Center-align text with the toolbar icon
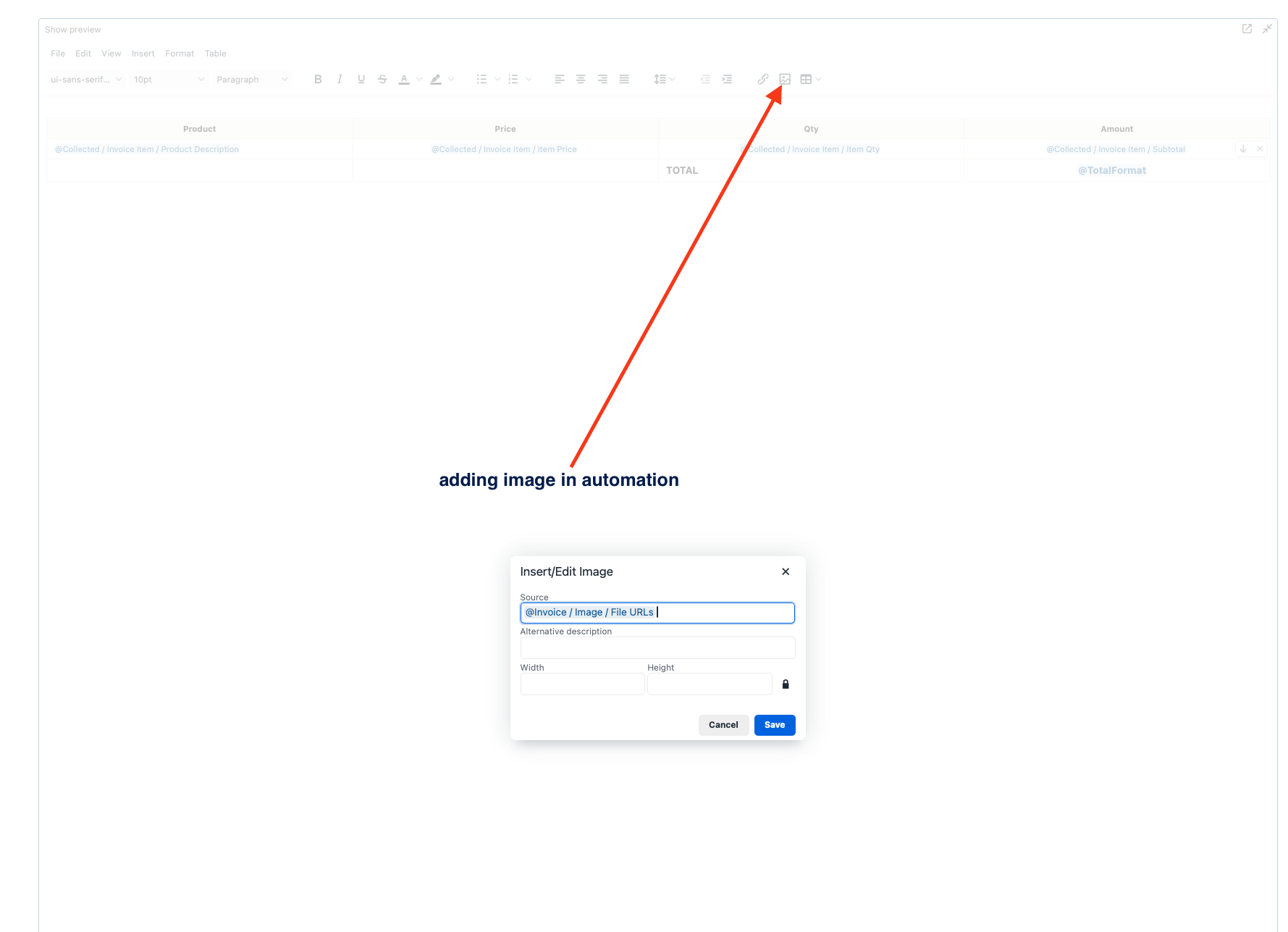 (581, 80)
